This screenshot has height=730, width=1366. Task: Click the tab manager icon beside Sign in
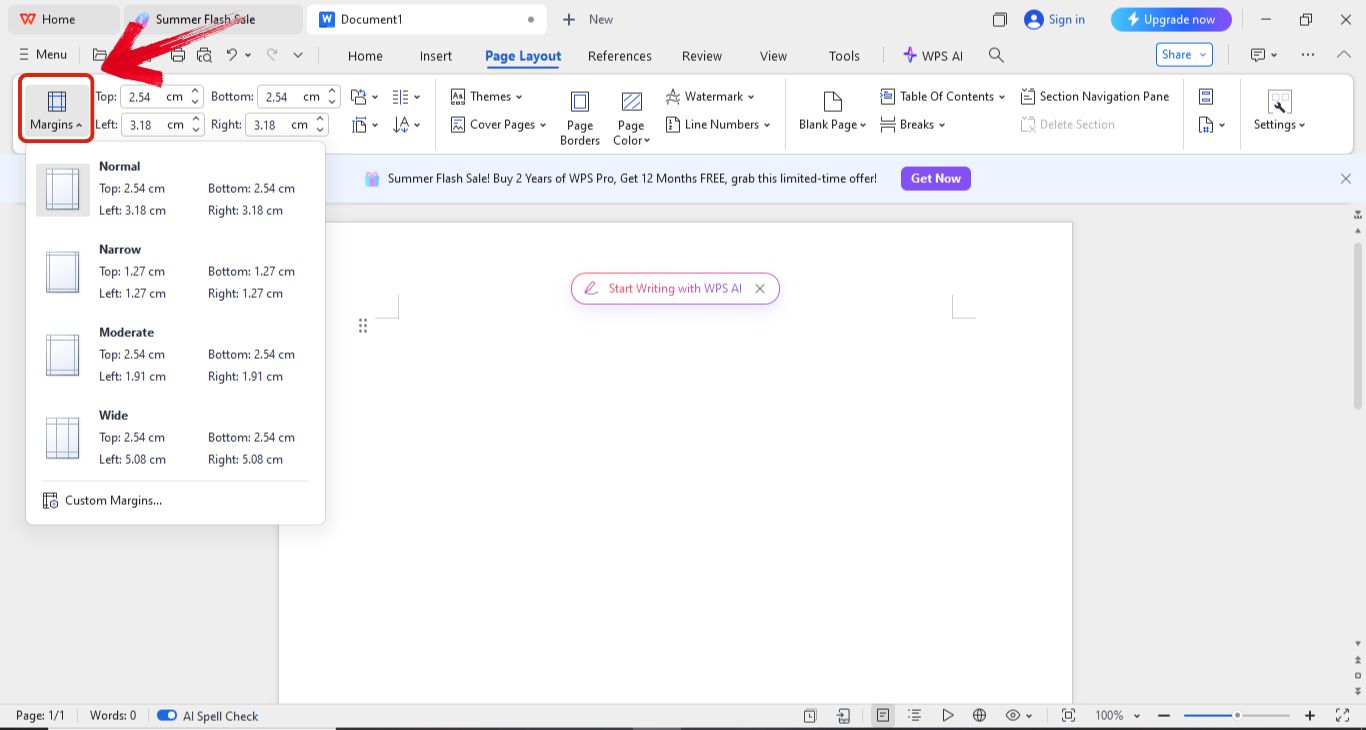click(999, 19)
